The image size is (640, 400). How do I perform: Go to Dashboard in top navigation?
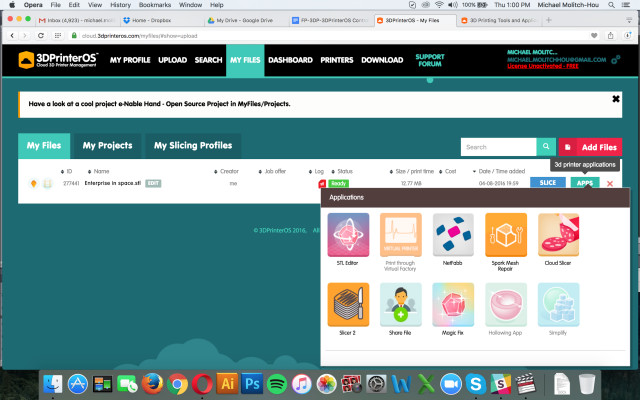[290, 60]
